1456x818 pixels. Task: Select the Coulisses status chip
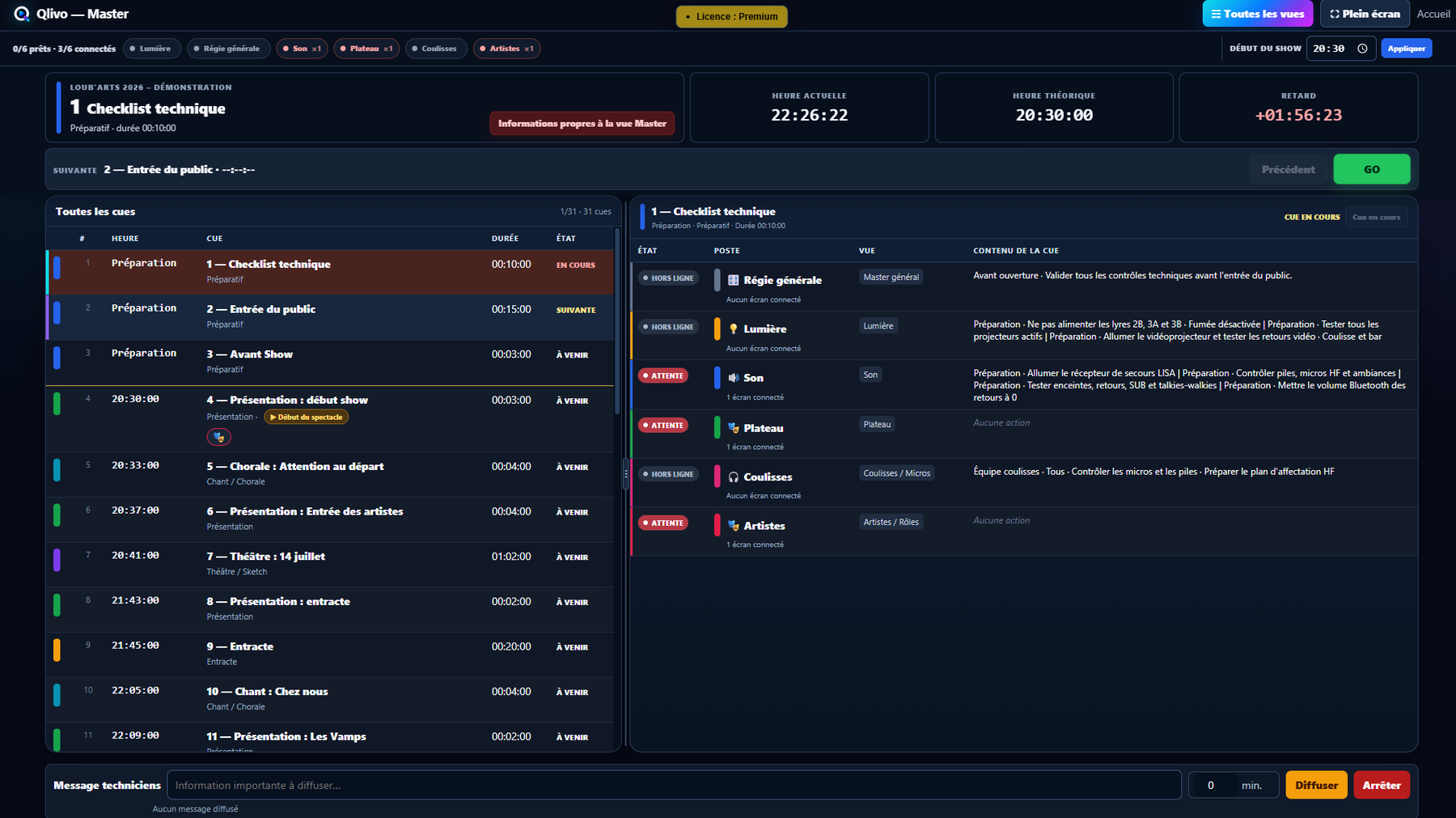(435, 49)
